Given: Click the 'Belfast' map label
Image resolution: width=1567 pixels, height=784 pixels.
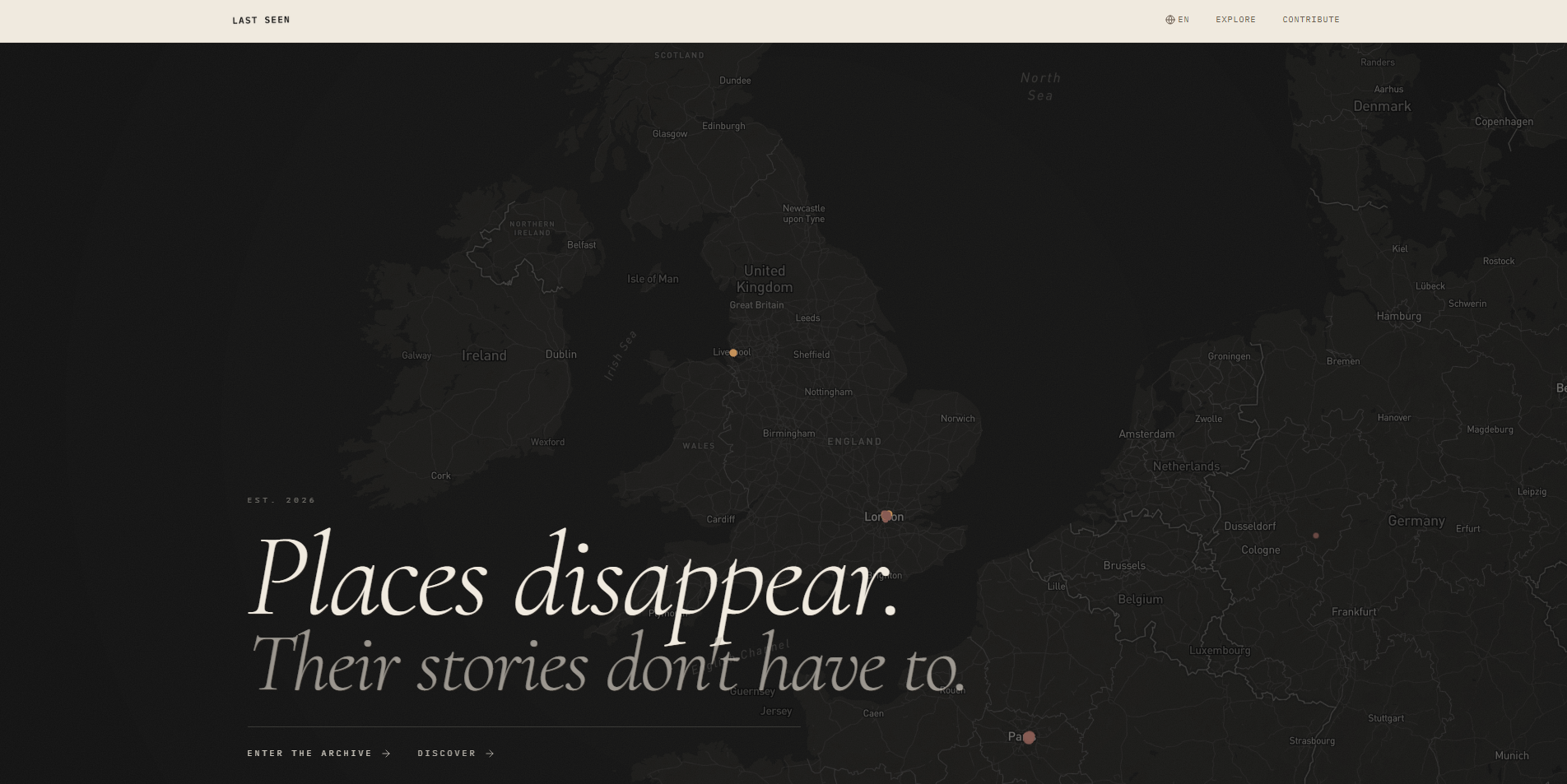Looking at the screenshot, I should click(581, 245).
